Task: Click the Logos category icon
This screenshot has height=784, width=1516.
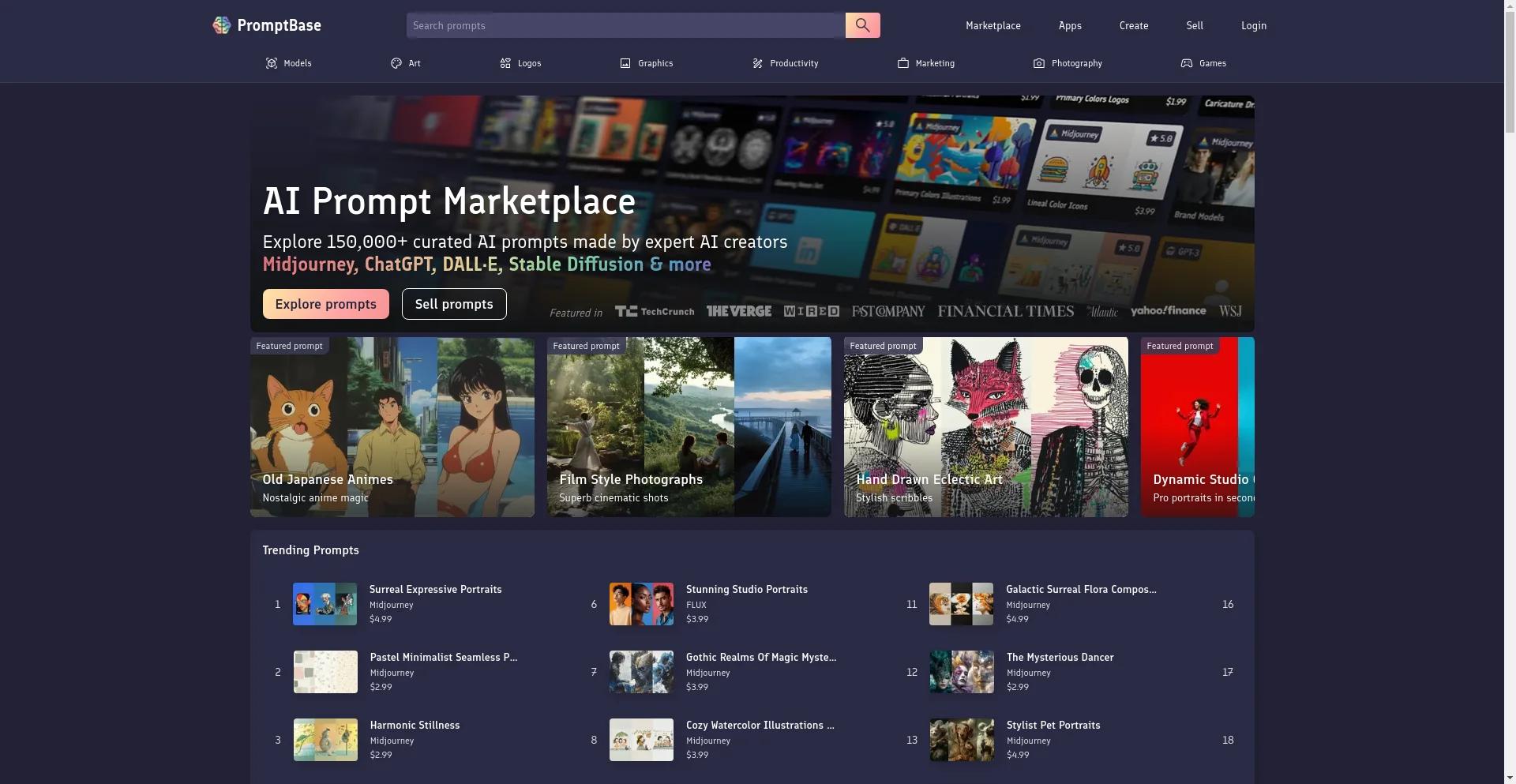Action: click(x=505, y=63)
